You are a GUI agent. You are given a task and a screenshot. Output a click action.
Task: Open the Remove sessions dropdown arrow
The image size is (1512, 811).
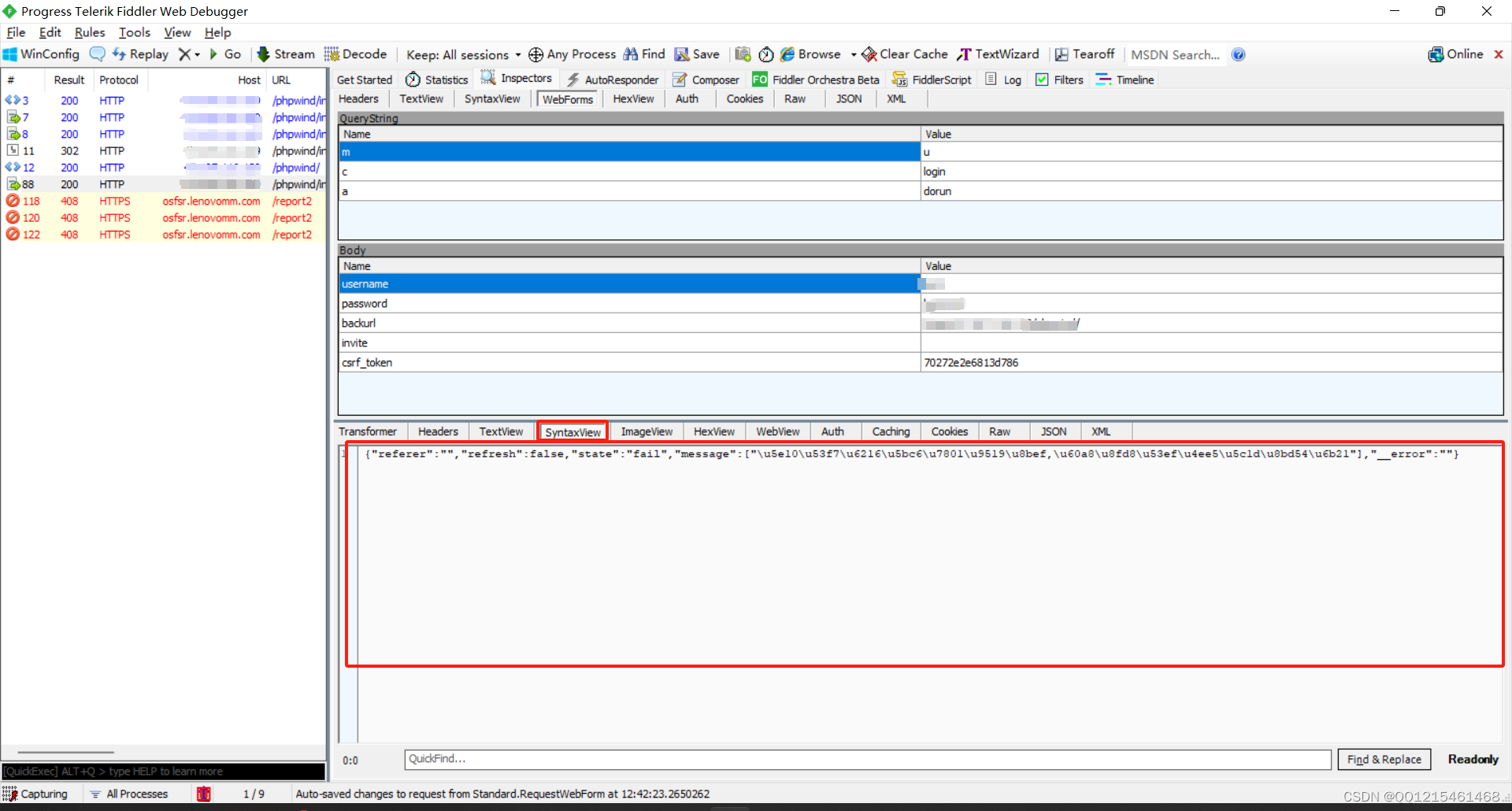tap(198, 54)
